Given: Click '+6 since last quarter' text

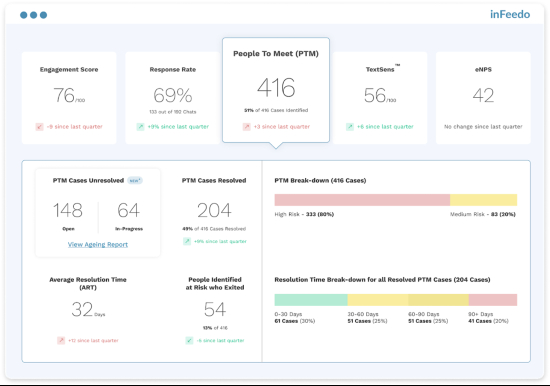Looking at the screenshot, I should [x=385, y=127].
